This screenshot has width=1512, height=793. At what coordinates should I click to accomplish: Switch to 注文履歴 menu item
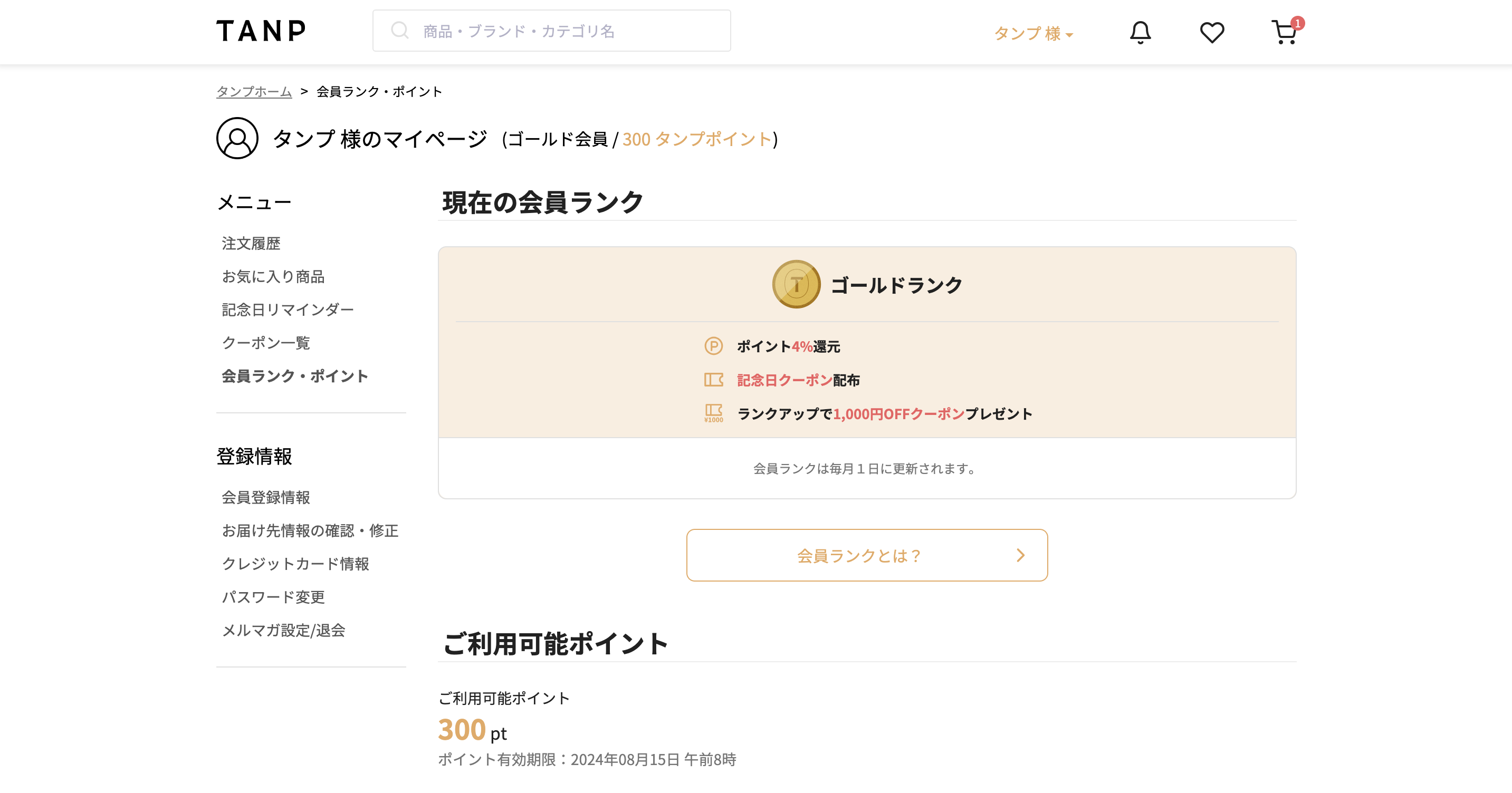point(251,243)
